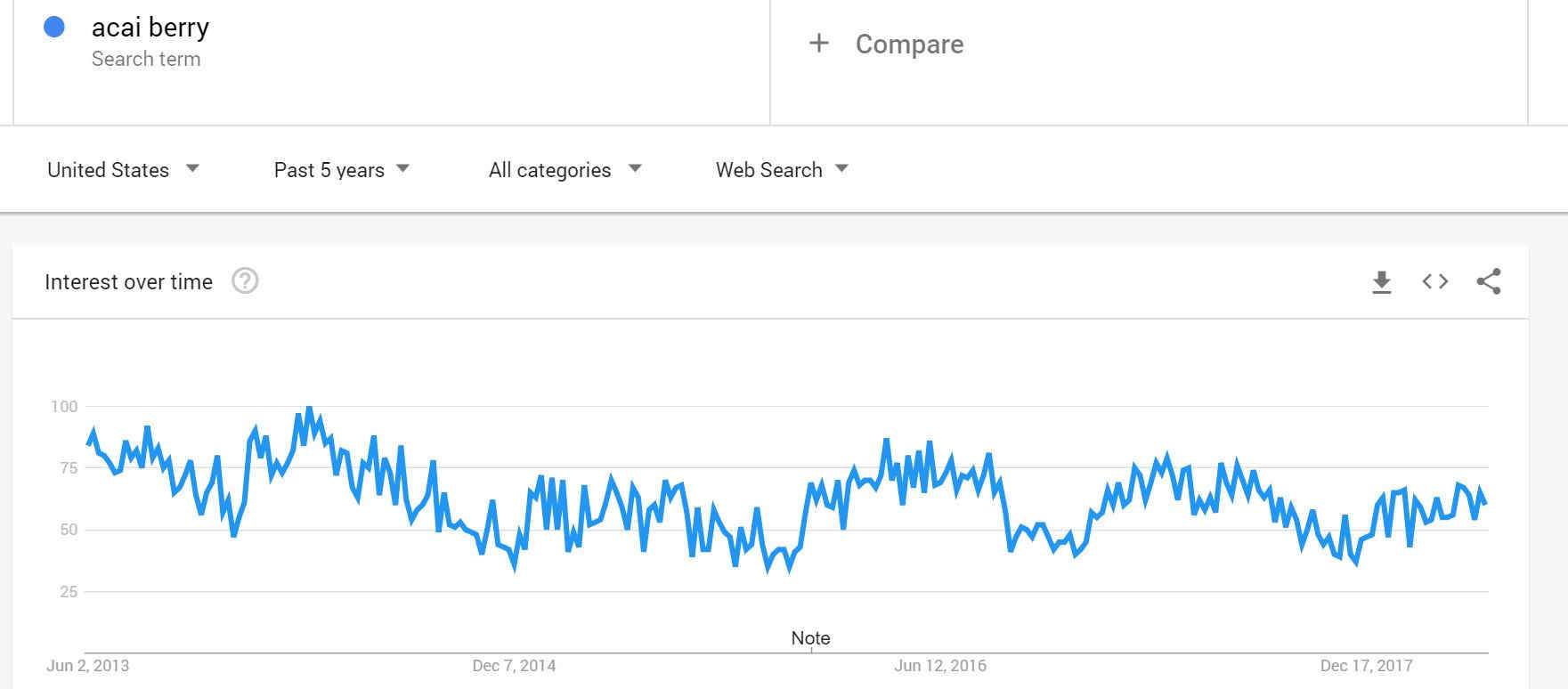Expand the Web Search type dropdown

[x=782, y=169]
